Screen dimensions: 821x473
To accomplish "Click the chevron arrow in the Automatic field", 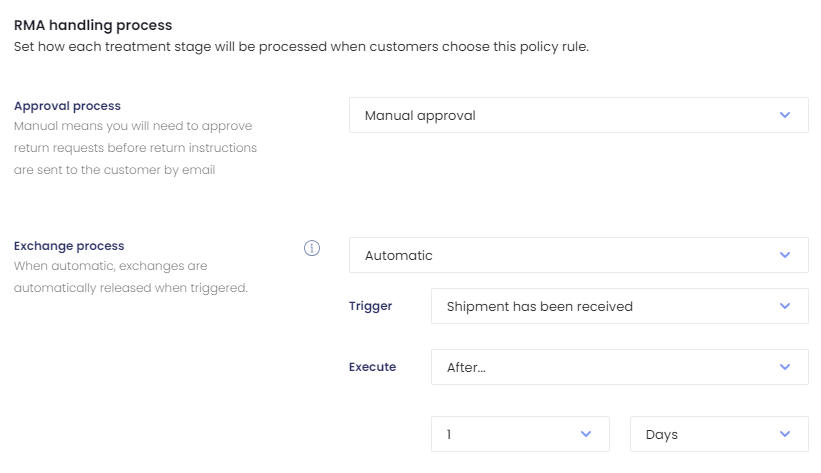I will click(784, 255).
